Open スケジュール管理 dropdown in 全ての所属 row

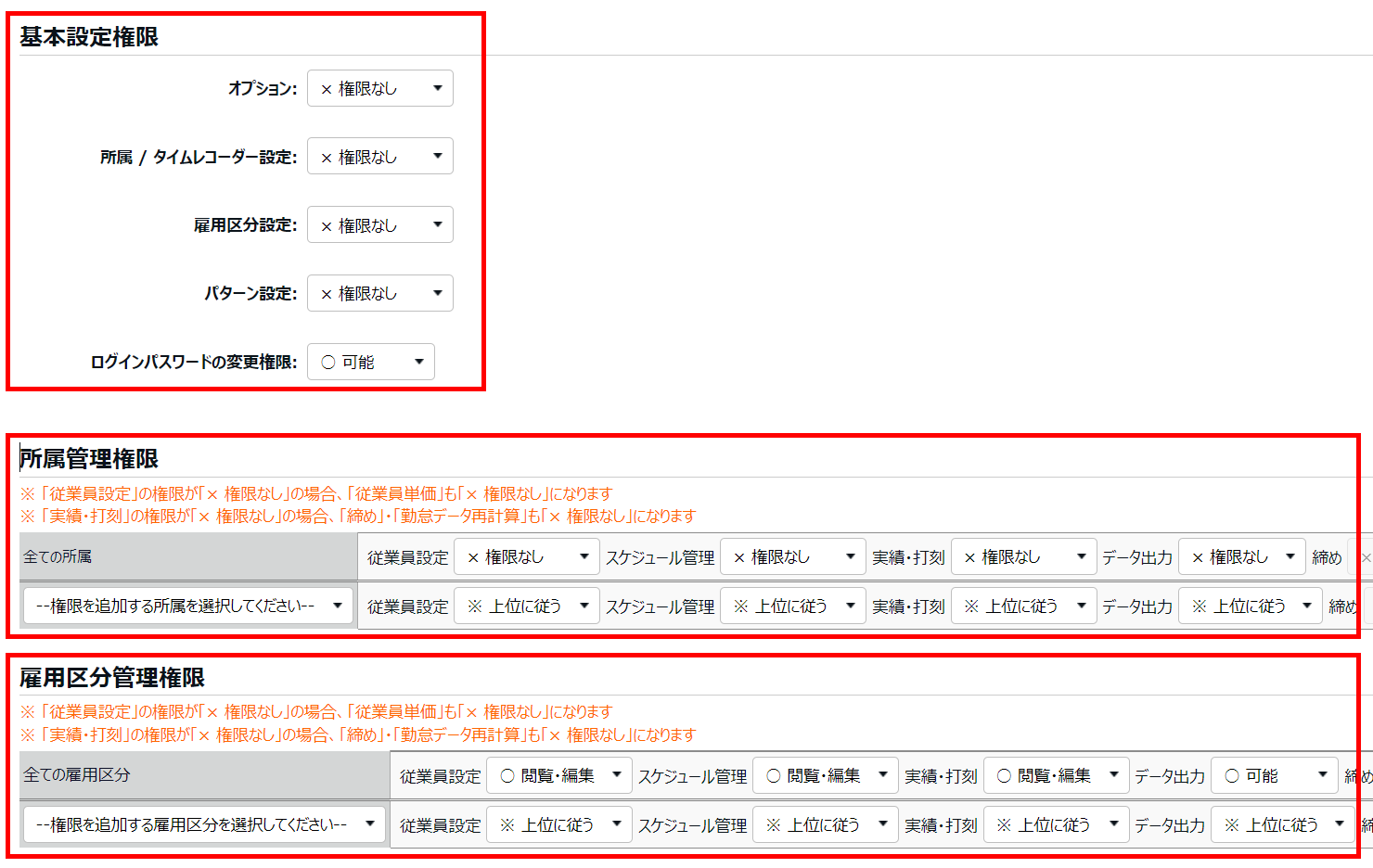[x=792, y=557]
